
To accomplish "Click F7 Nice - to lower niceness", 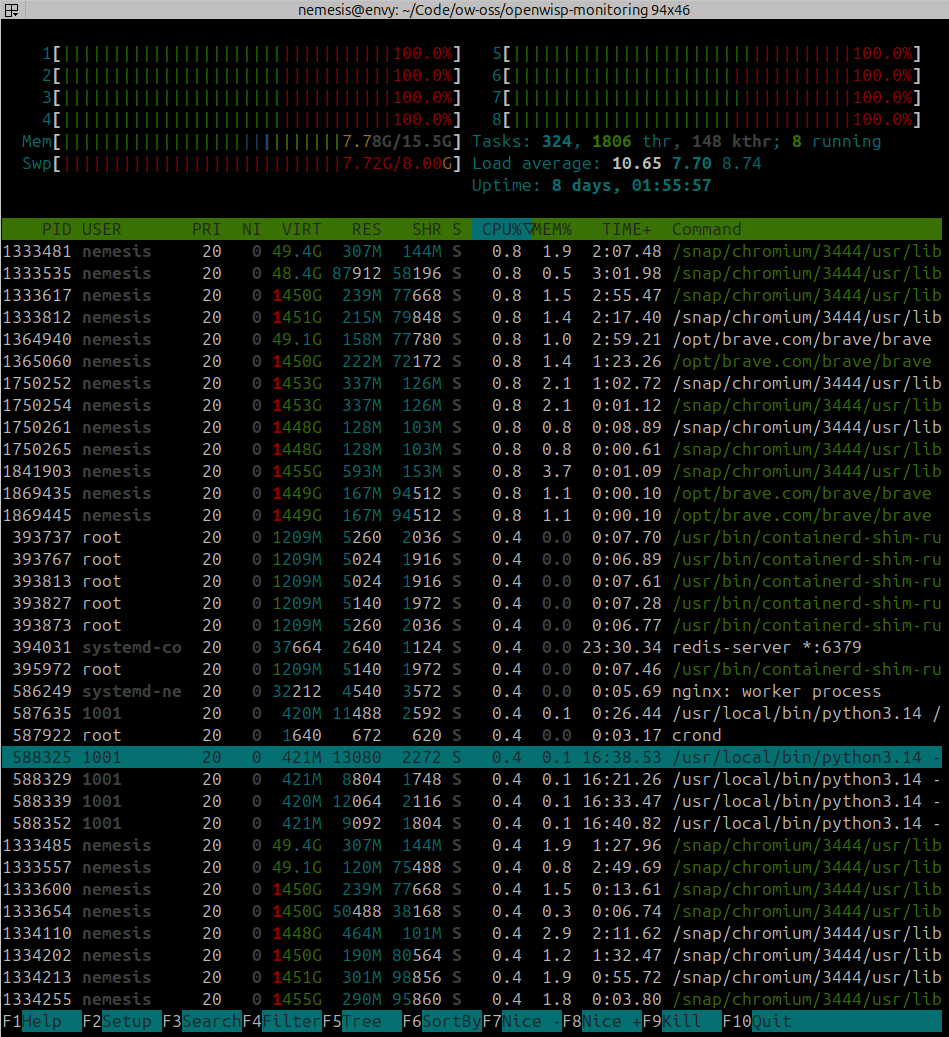I will point(522,1021).
